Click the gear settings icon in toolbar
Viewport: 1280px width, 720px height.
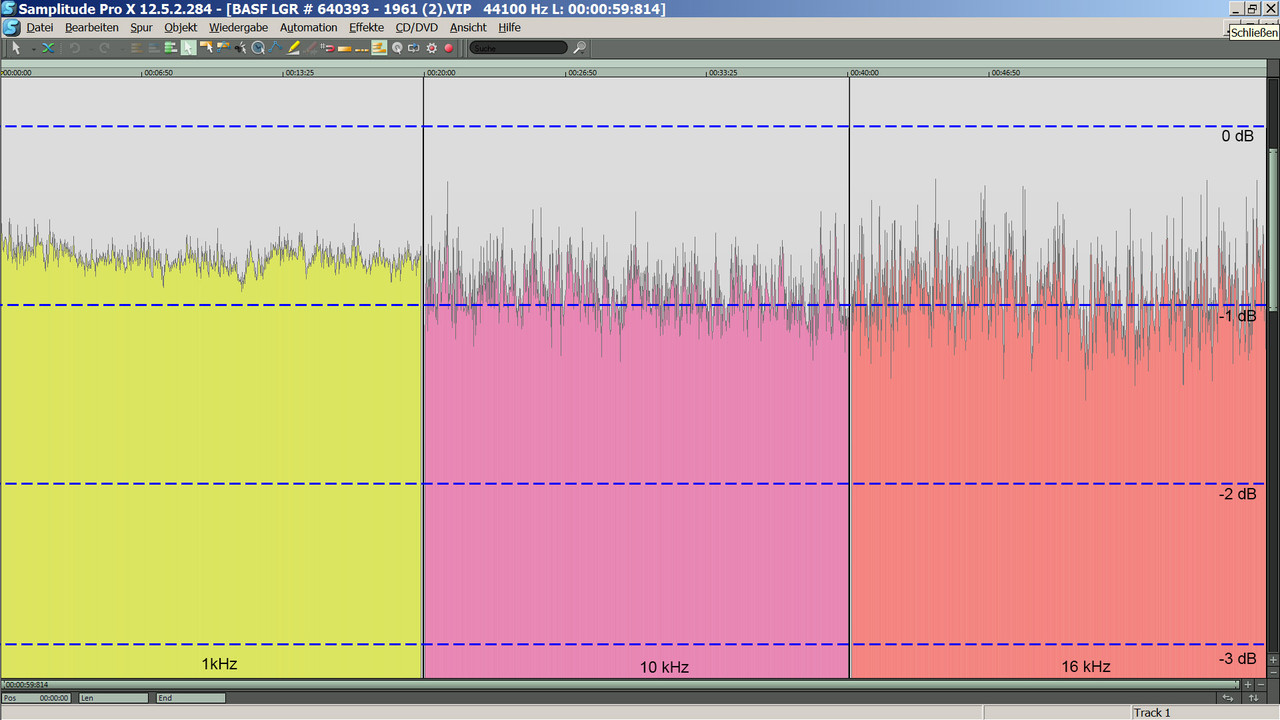click(x=431, y=47)
